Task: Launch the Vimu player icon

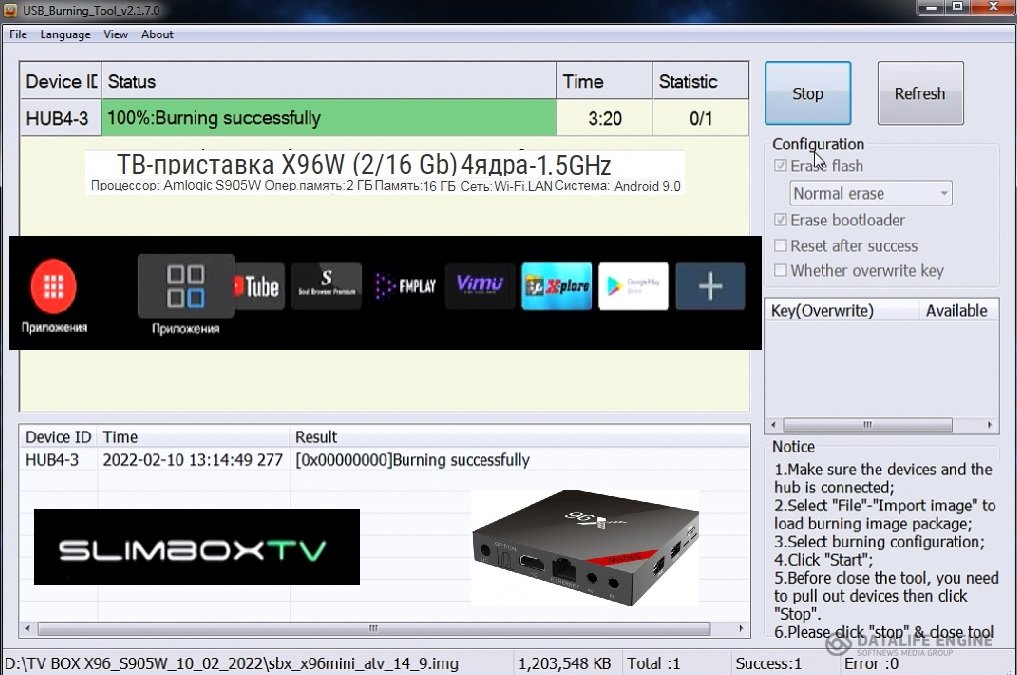Action: pyautogui.click(x=480, y=286)
